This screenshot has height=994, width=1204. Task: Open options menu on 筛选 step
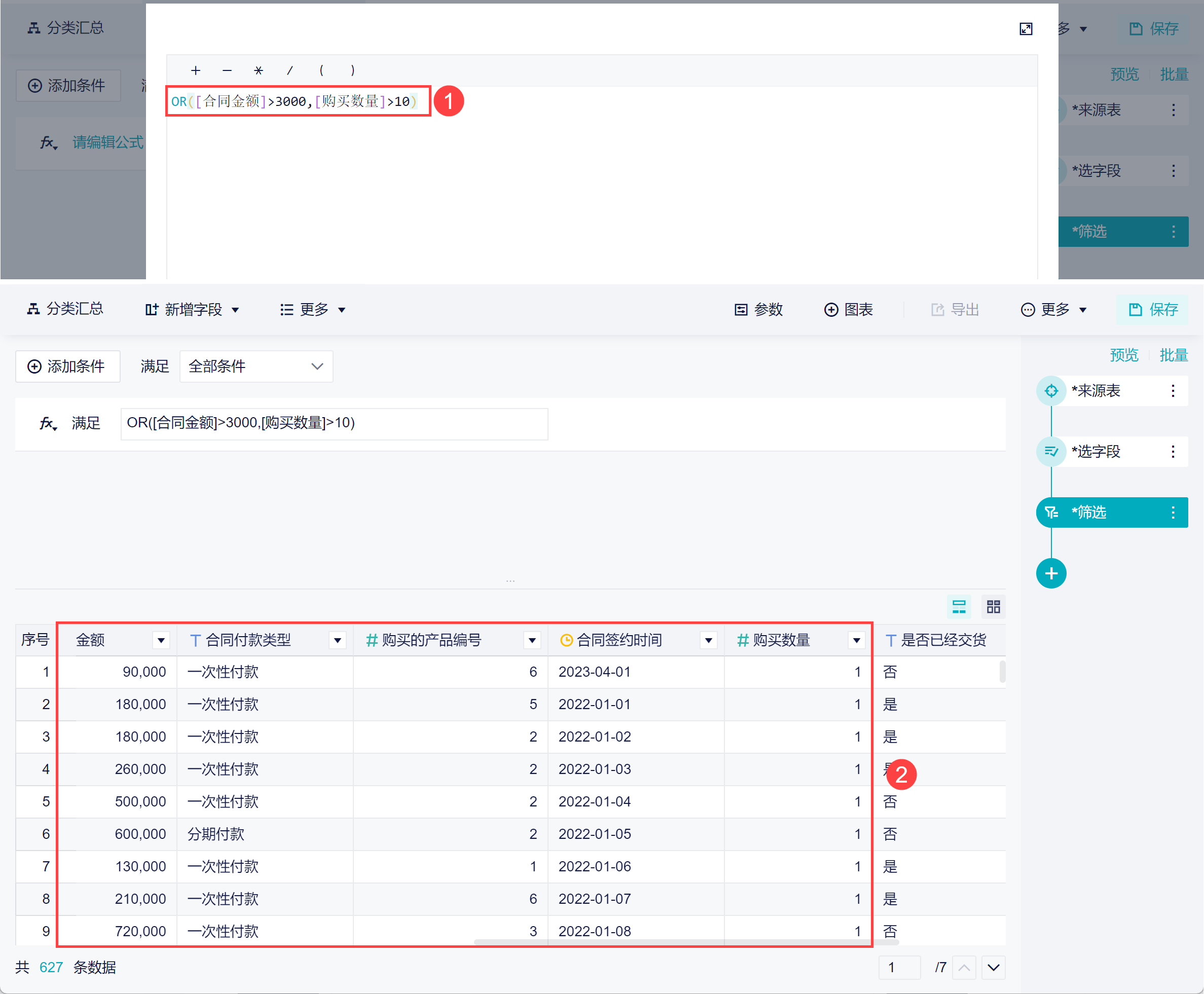coord(1173,512)
